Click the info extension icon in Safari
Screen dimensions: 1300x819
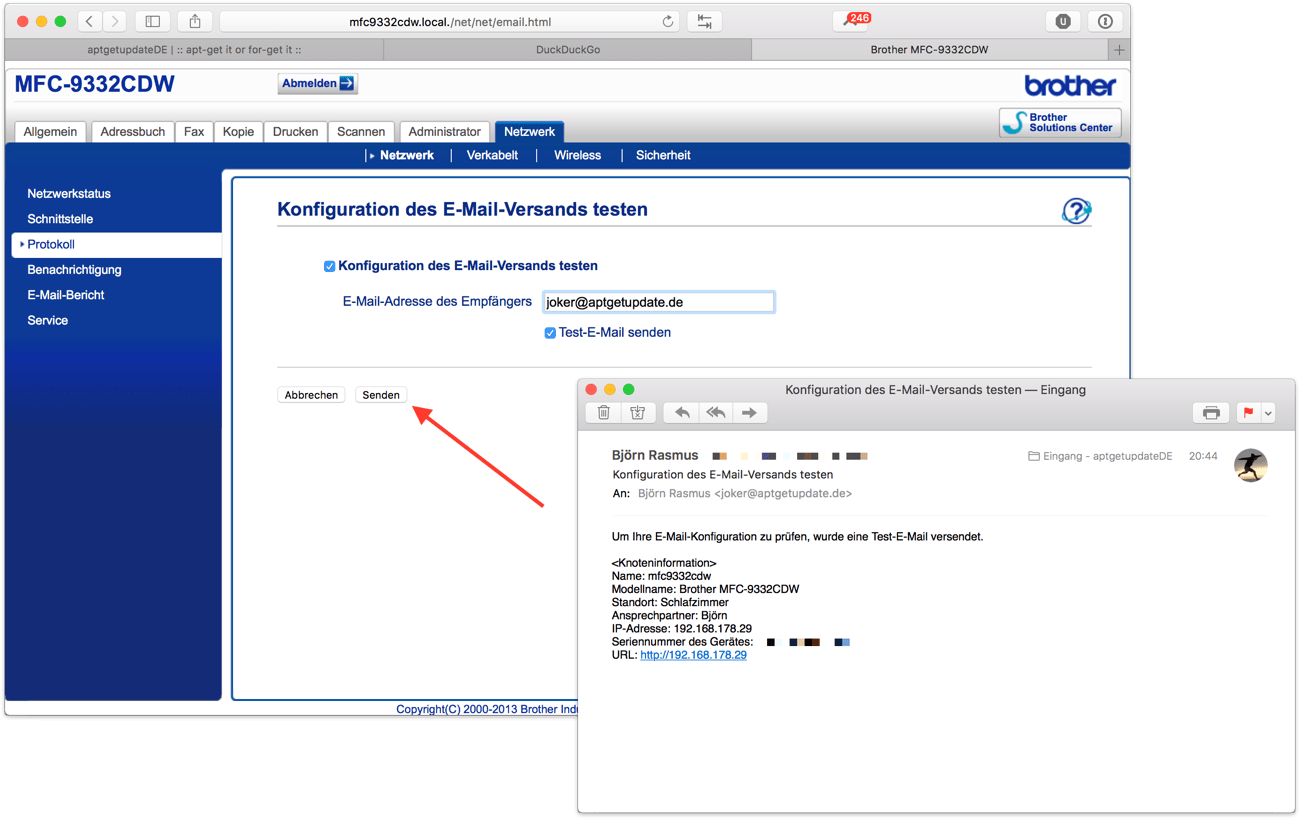coord(1105,21)
